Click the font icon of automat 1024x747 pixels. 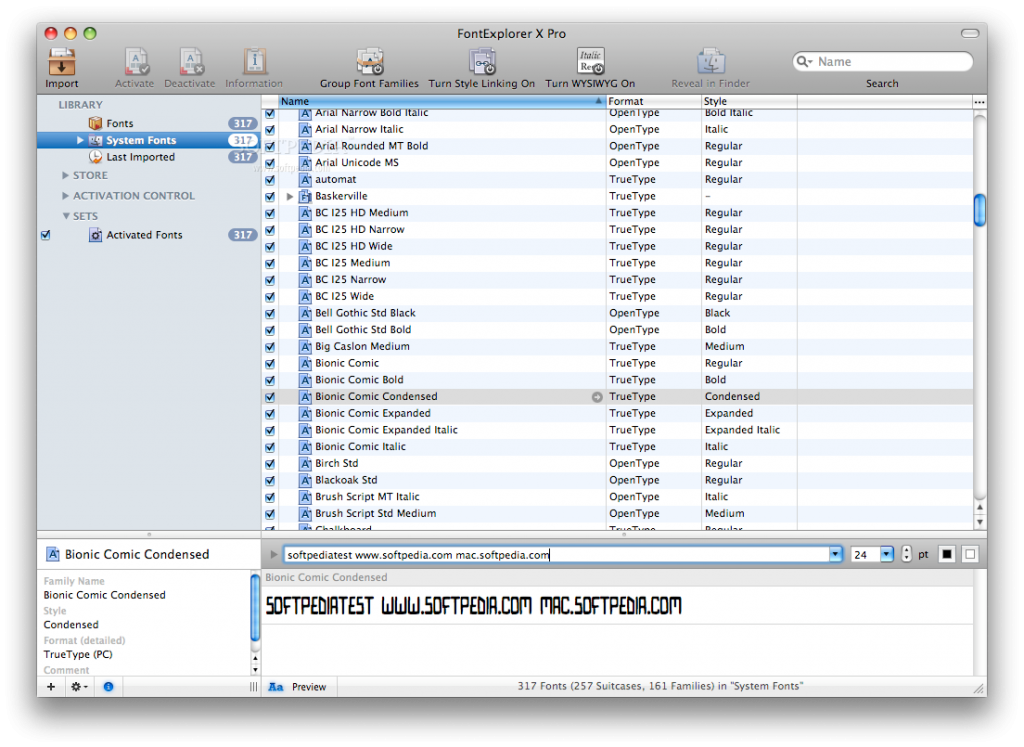click(305, 180)
